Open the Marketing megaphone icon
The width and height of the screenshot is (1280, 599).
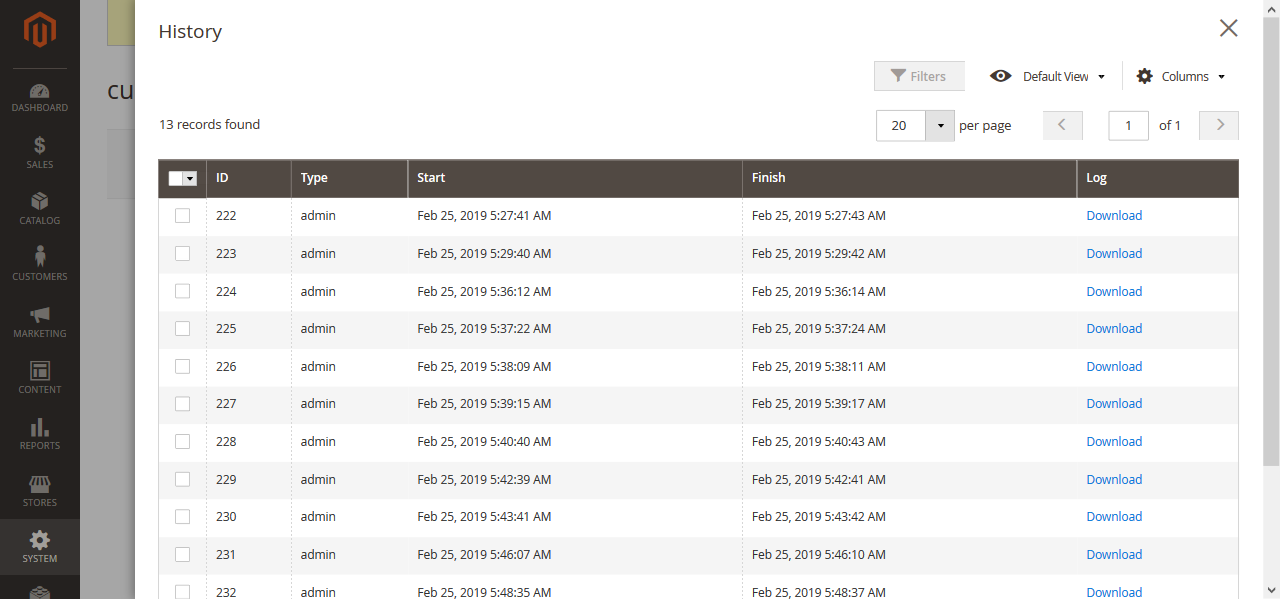[x=40, y=315]
